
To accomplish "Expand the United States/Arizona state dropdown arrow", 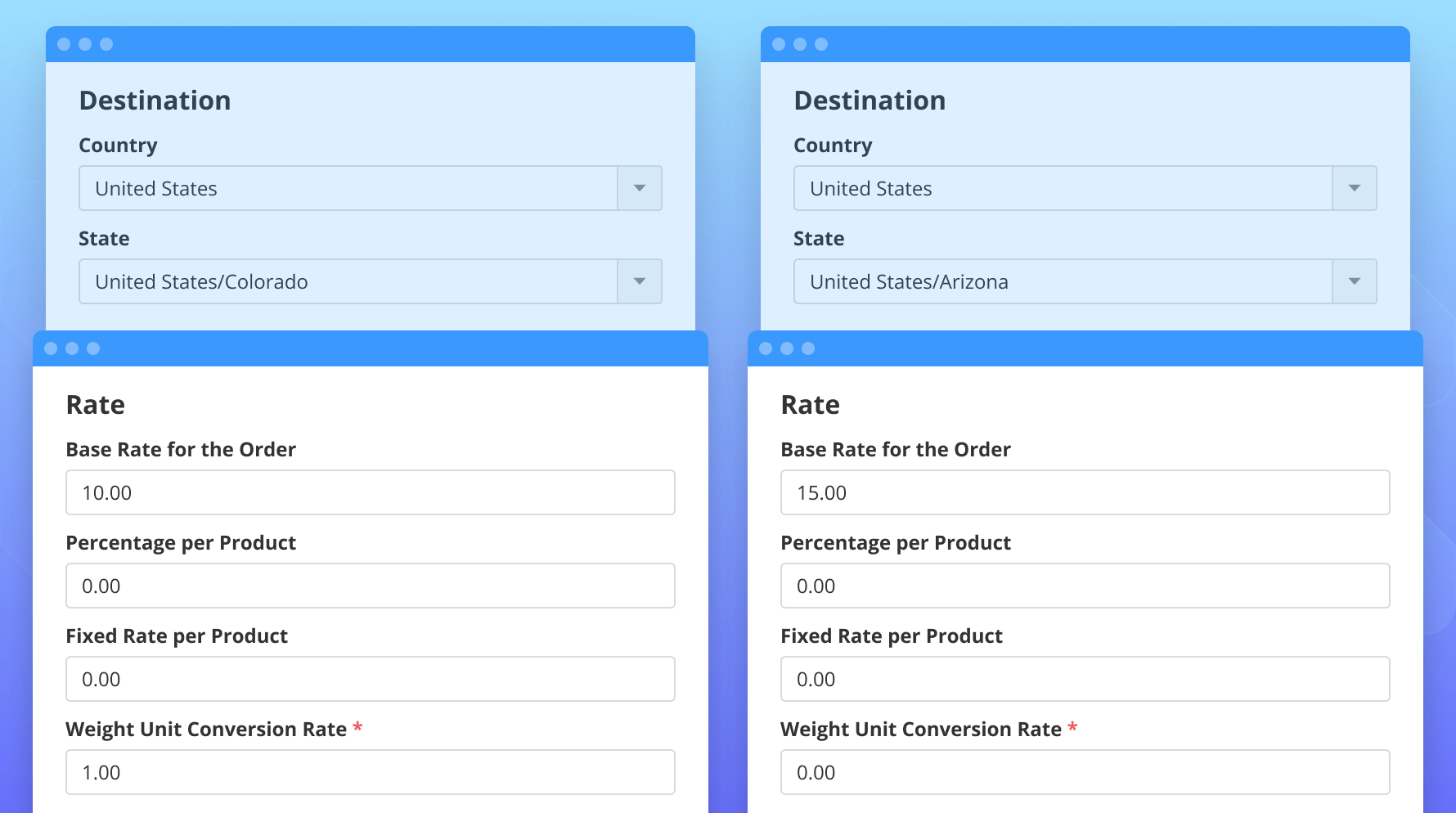I will [1355, 281].
